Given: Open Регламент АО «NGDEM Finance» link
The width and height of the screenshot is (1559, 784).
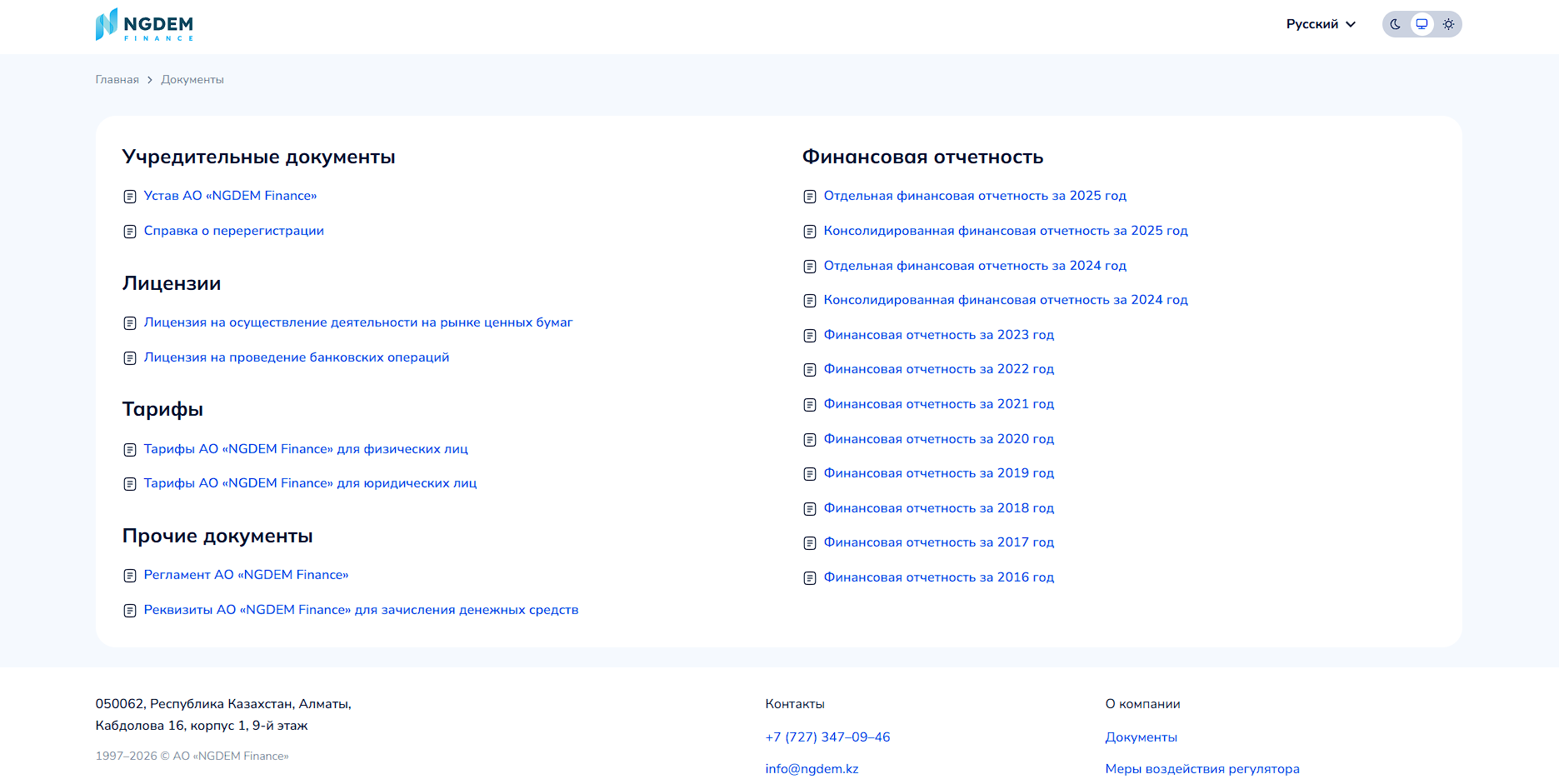Looking at the screenshot, I should (x=246, y=575).
